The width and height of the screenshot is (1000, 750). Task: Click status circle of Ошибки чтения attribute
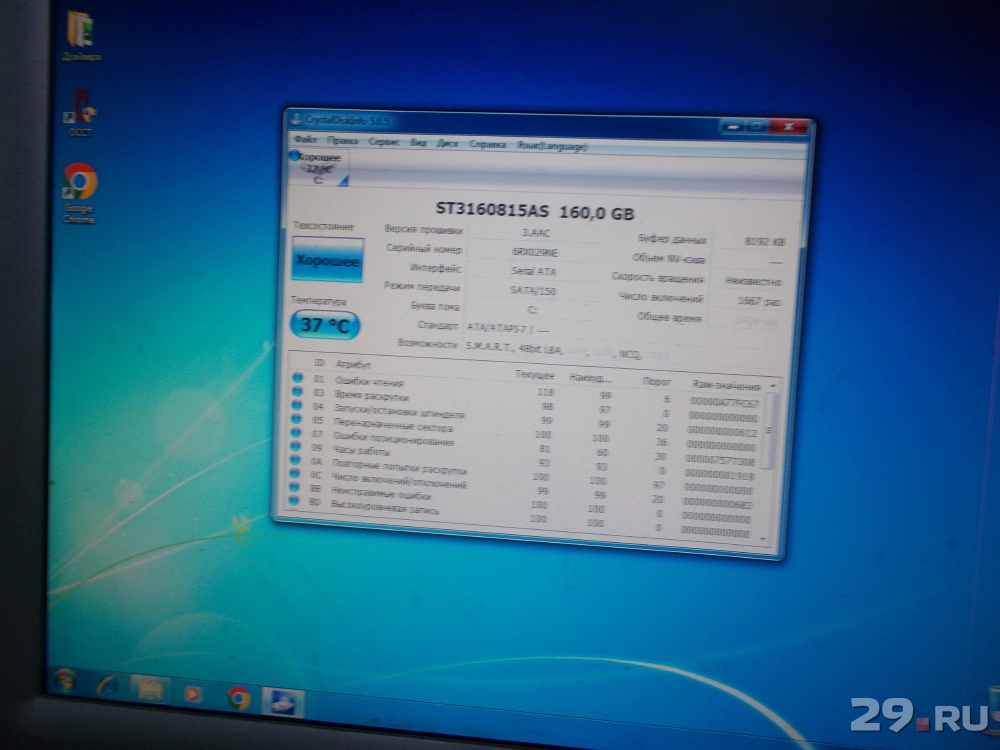click(x=297, y=377)
